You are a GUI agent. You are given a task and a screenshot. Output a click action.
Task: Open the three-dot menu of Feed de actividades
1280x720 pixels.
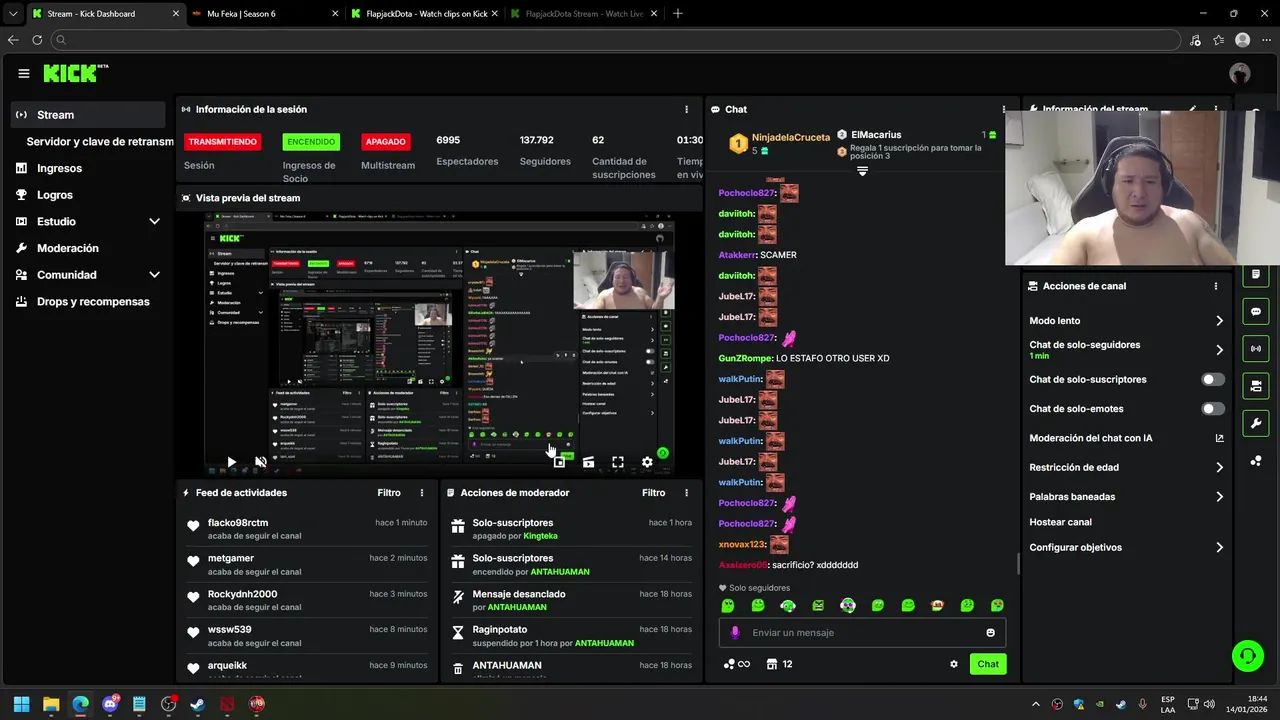point(422,493)
